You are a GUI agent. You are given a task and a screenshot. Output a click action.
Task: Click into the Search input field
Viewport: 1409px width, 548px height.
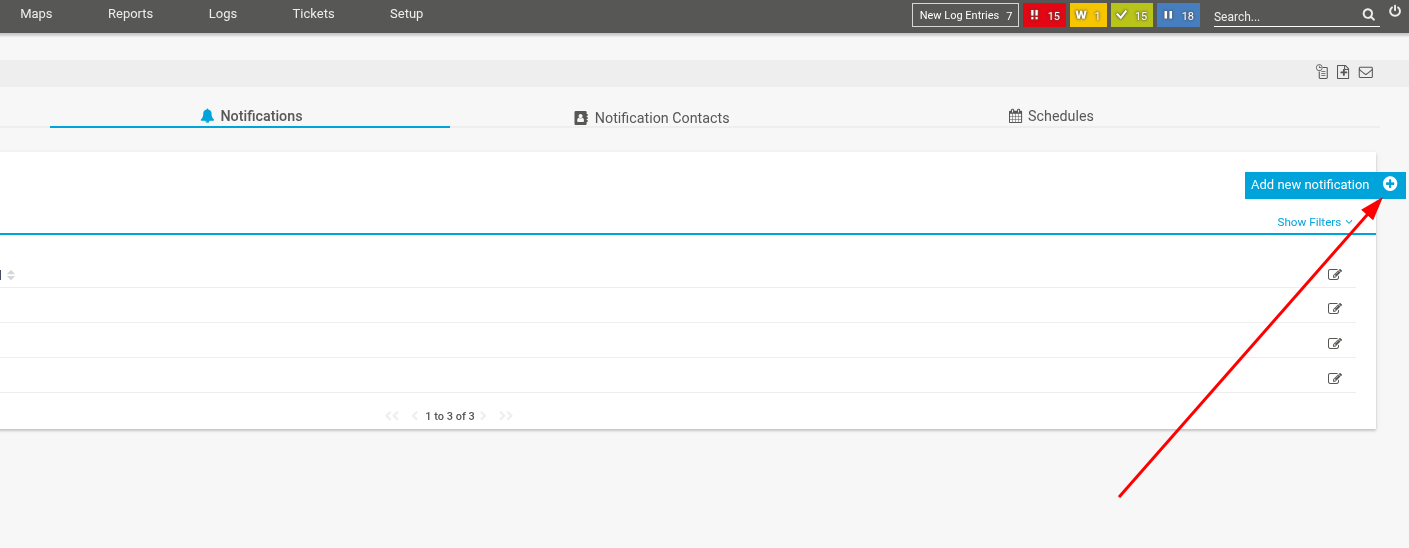[x=1285, y=17]
